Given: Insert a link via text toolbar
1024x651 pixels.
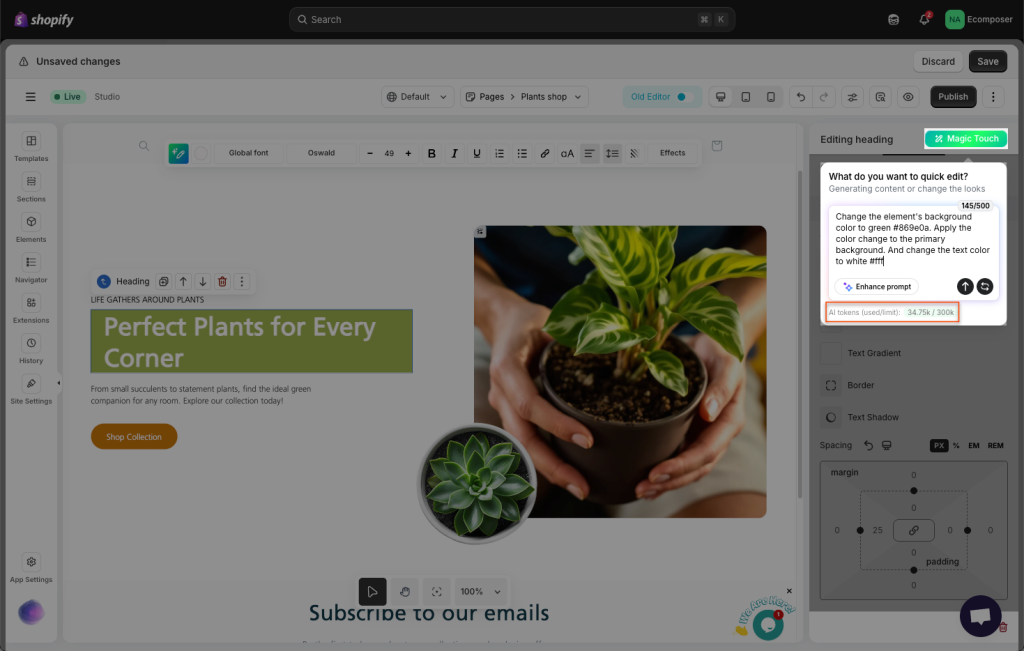Looking at the screenshot, I should [x=545, y=153].
